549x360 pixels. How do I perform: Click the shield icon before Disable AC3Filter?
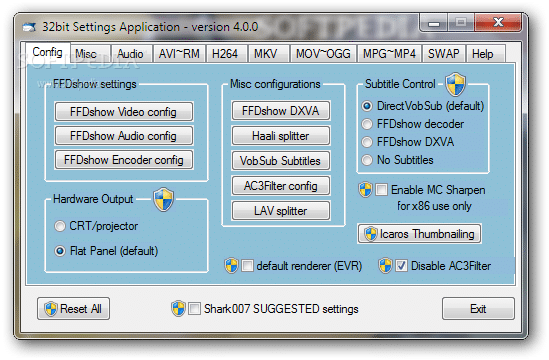coord(385,265)
